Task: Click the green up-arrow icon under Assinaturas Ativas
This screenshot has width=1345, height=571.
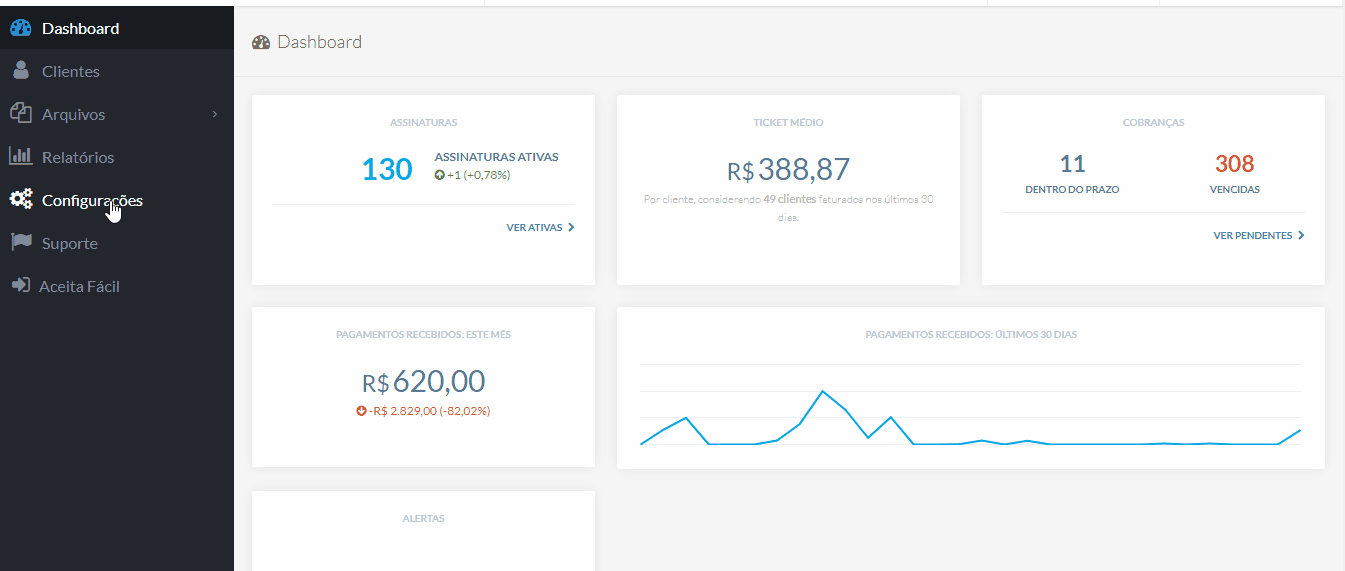Action: (x=439, y=175)
